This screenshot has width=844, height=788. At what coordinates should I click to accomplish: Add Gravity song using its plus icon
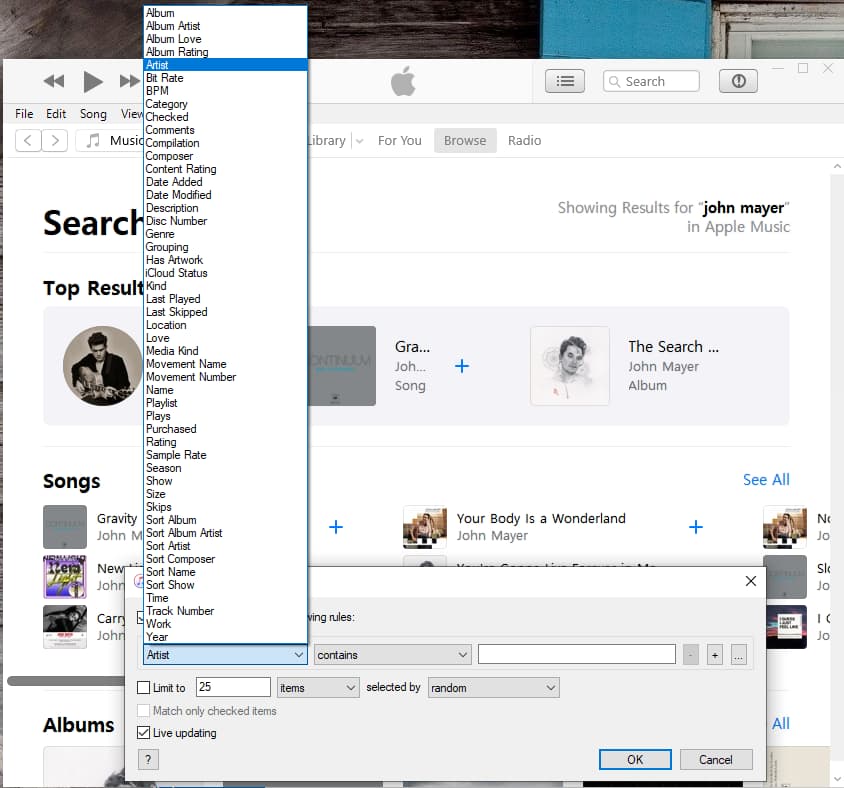tap(336, 526)
